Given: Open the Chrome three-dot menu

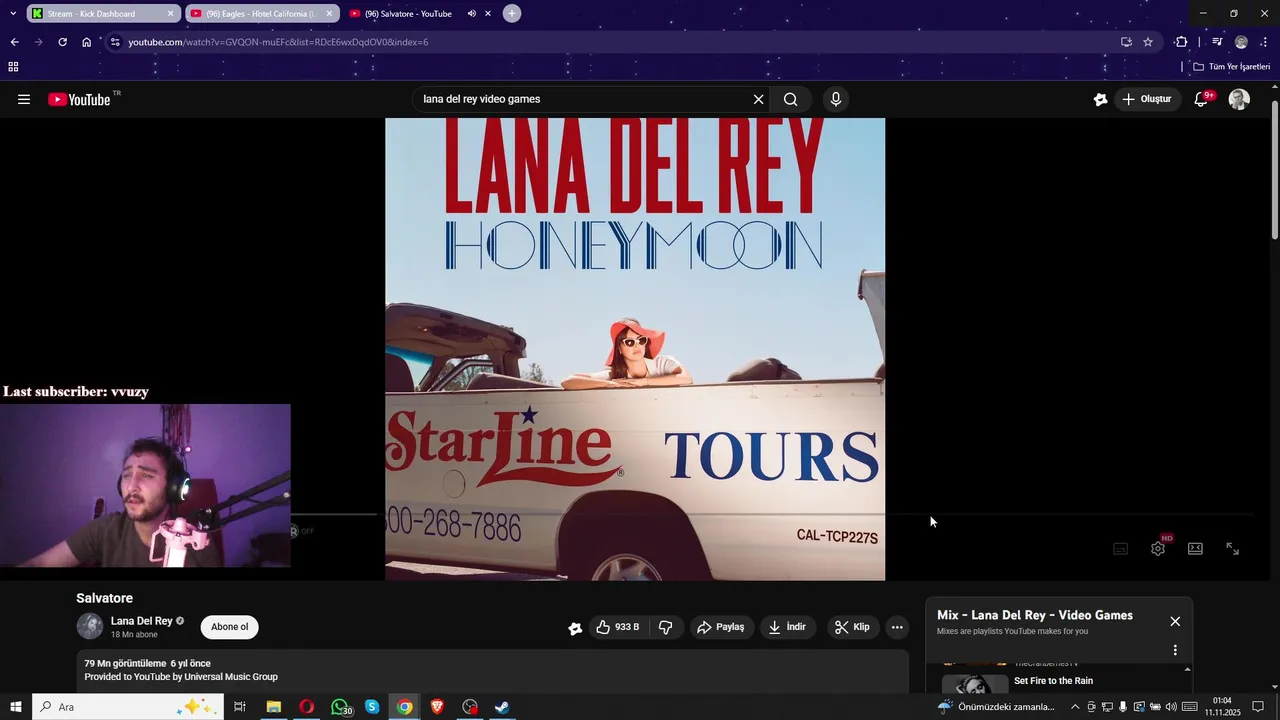Looking at the screenshot, I should click(x=1265, y=42).
